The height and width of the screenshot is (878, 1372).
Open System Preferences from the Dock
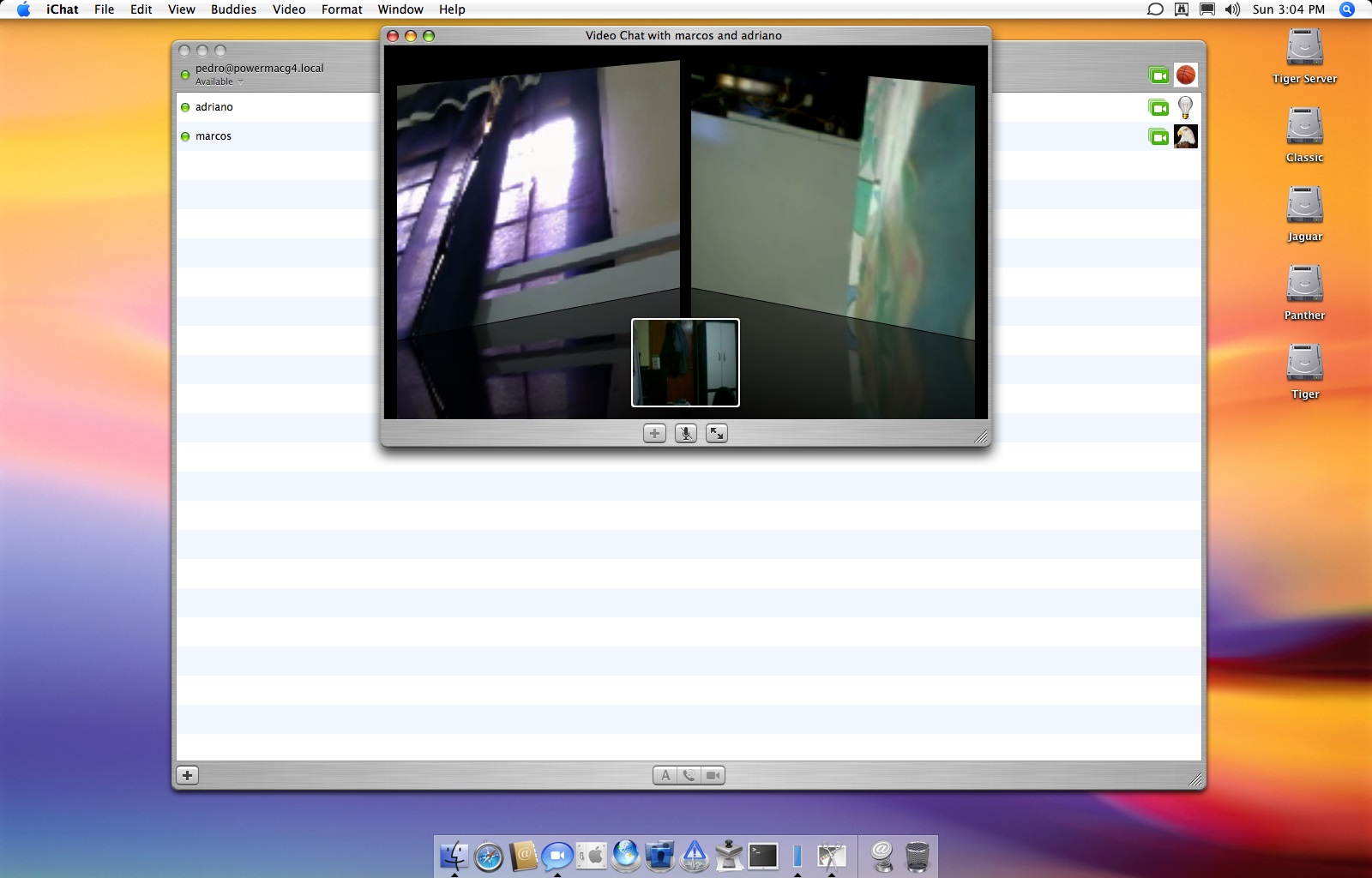pos(592,856)
